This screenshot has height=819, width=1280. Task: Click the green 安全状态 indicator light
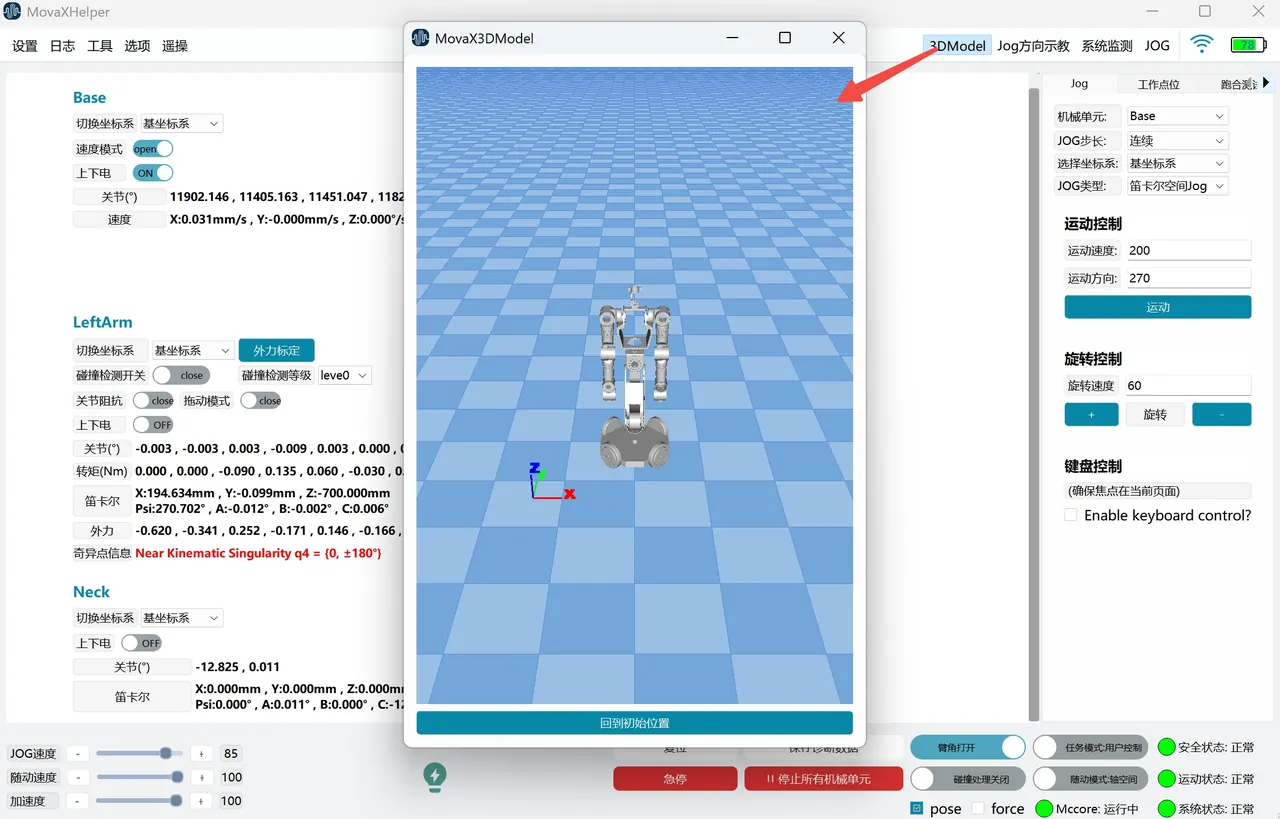click(1166, 747)
